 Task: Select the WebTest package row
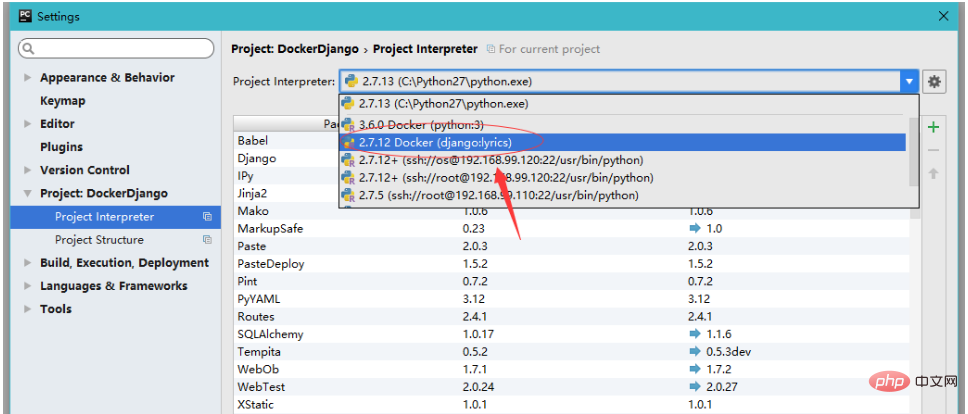tap(571, 387)
